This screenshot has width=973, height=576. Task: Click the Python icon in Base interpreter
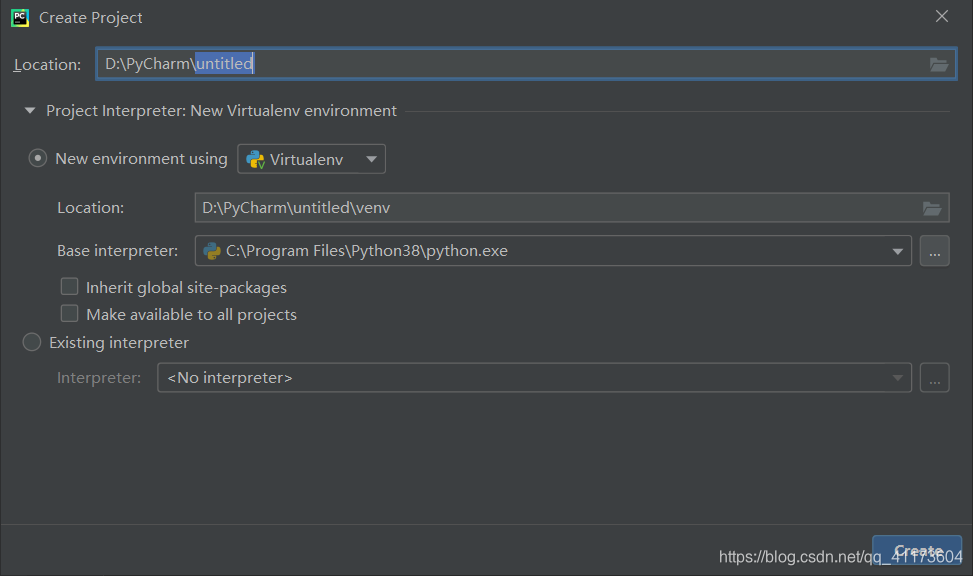point(212,251)
